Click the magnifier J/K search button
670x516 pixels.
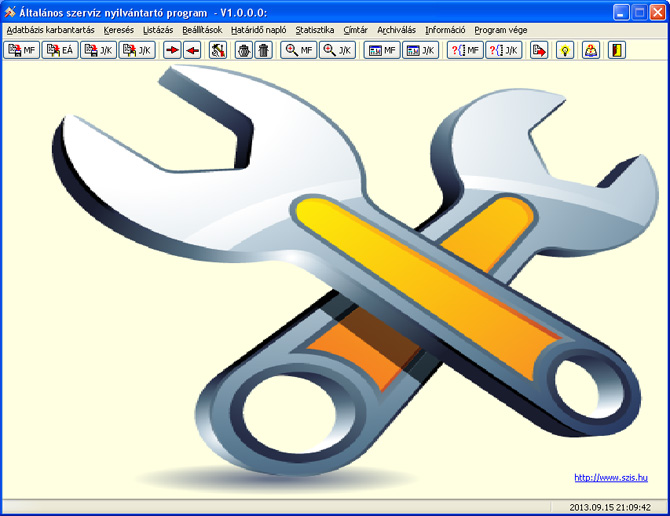point(338,50)
